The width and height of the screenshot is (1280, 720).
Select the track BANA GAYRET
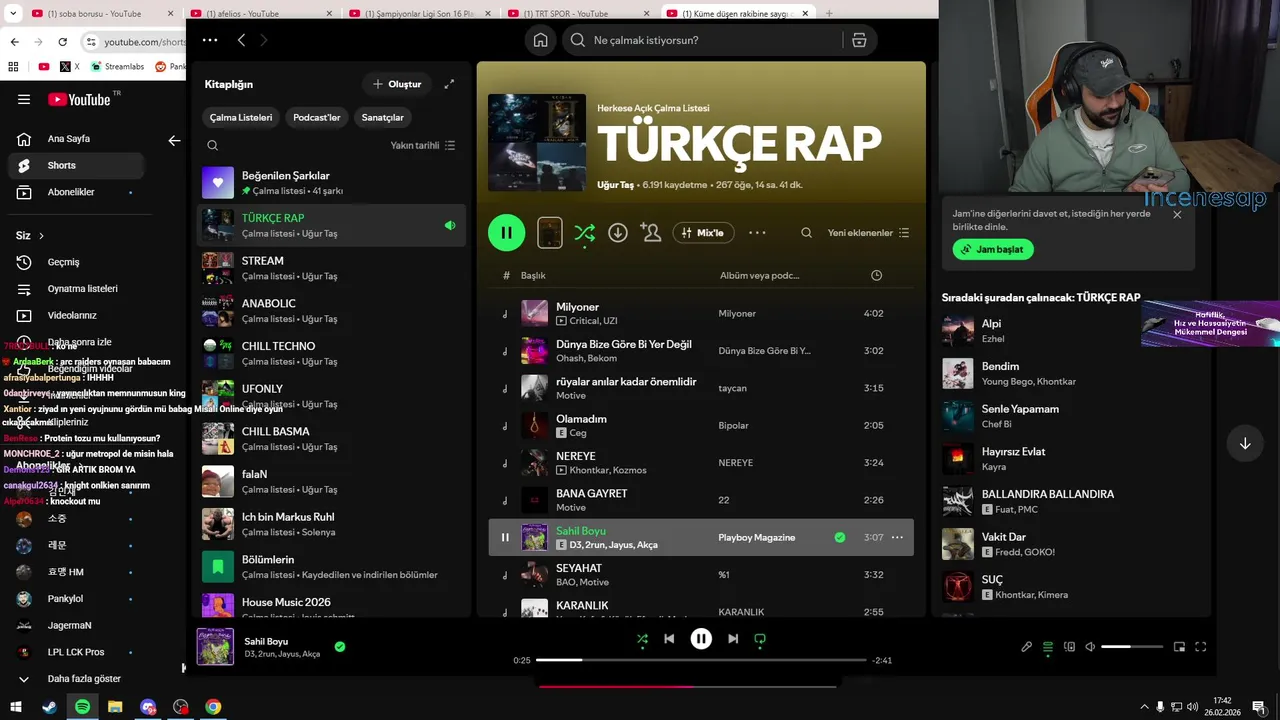pyautogui.click(x=700, y=500)
